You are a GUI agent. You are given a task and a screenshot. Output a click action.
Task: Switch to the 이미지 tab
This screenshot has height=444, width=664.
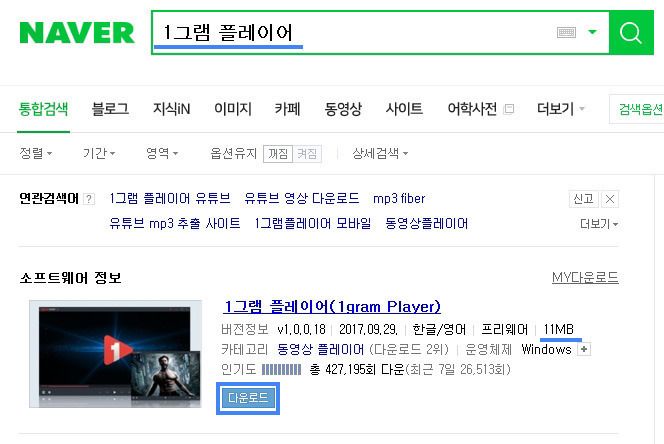233,109
